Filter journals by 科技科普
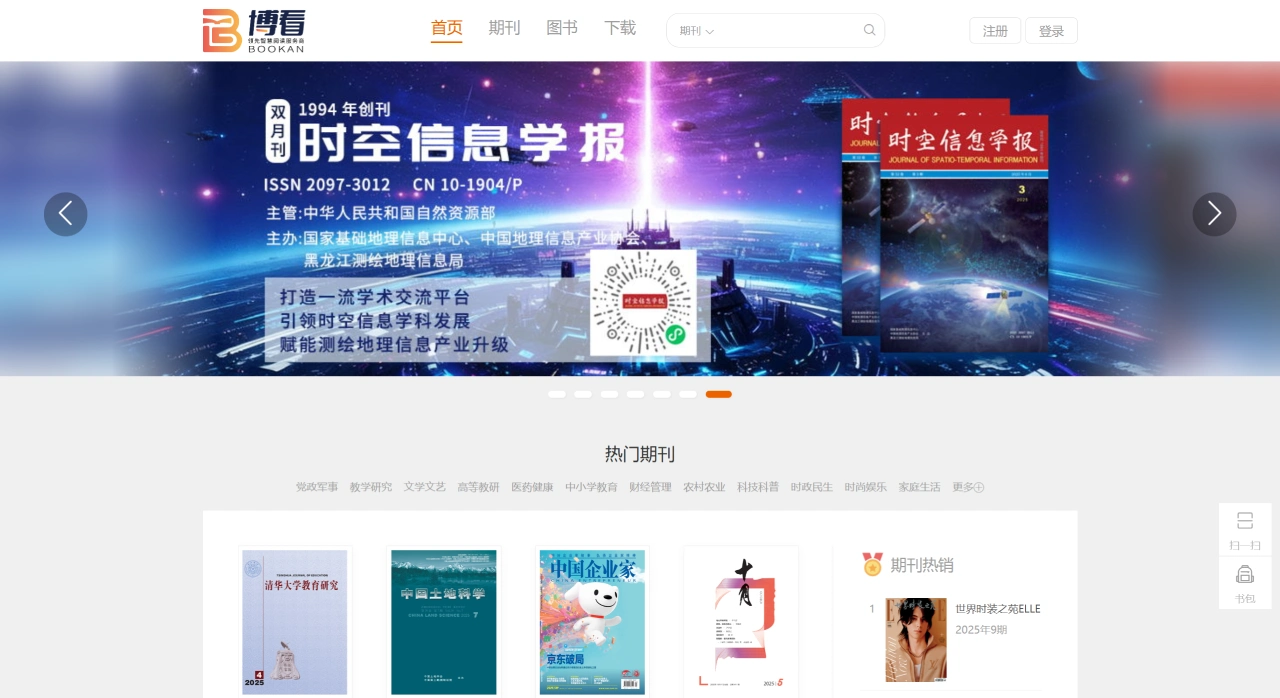Image resolution: width=1280 pixels, height=698 pixels. (759, 487)
